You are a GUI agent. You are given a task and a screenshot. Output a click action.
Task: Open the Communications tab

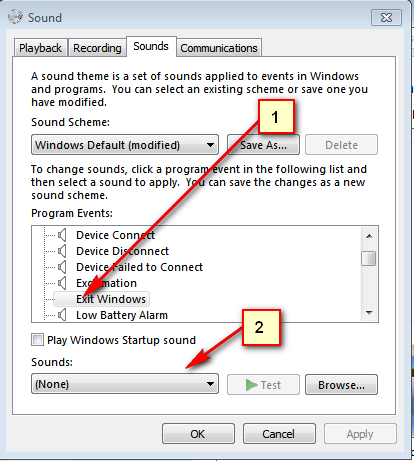point(219,48)
